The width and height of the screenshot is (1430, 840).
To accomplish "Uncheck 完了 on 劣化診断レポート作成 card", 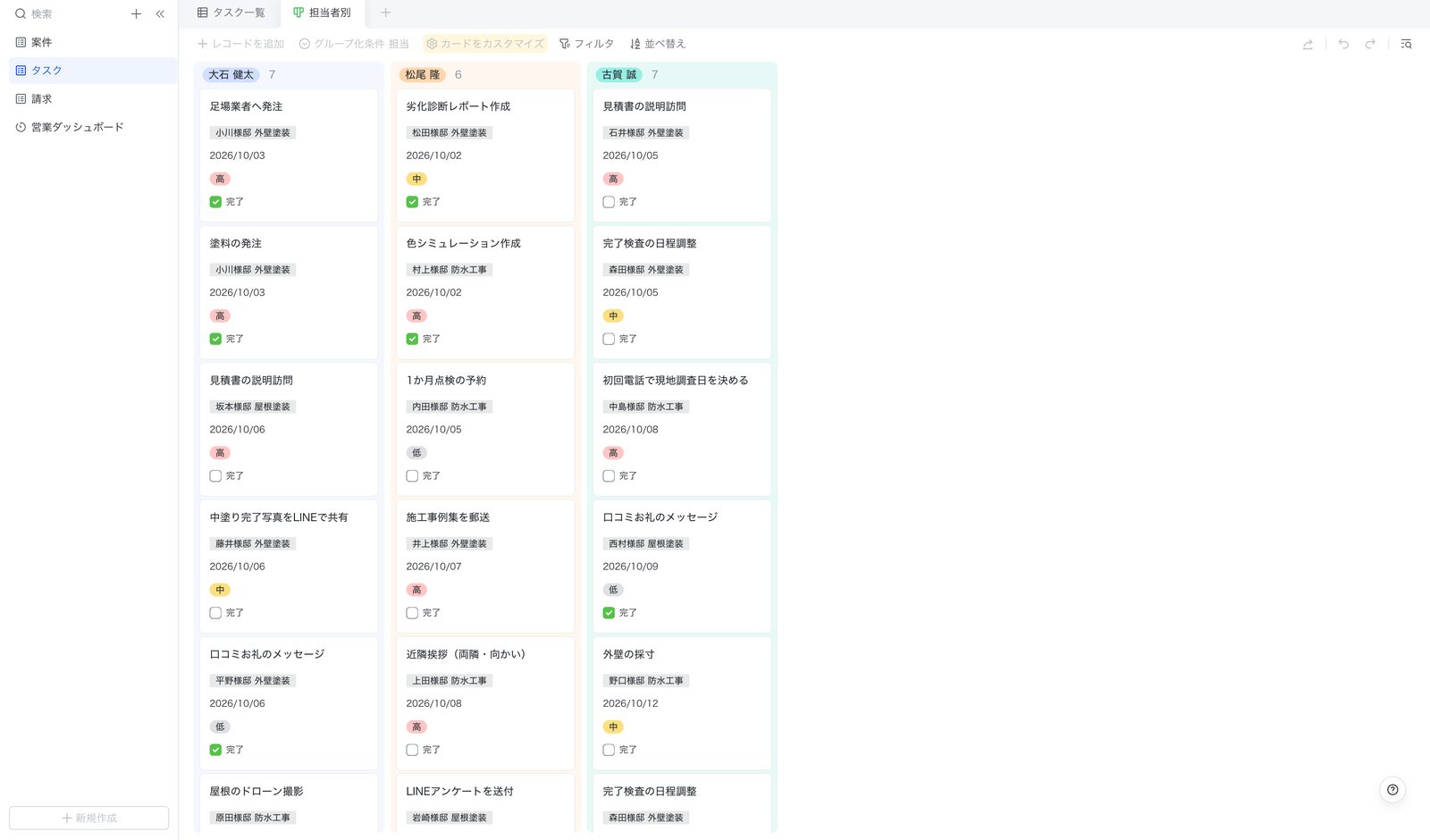I will (x=412, y=202).
